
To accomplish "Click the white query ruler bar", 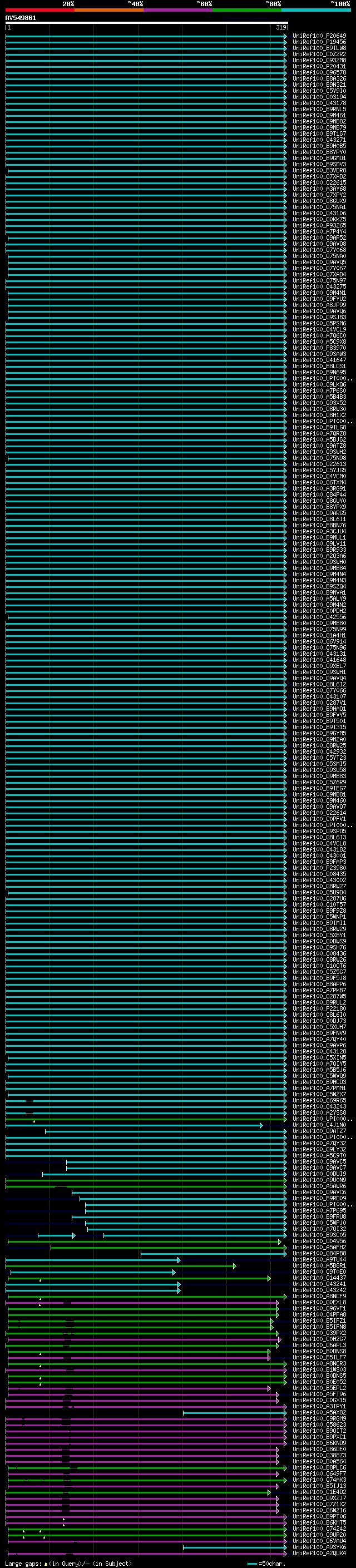I will pyautogui.click(x=147, y=23).
